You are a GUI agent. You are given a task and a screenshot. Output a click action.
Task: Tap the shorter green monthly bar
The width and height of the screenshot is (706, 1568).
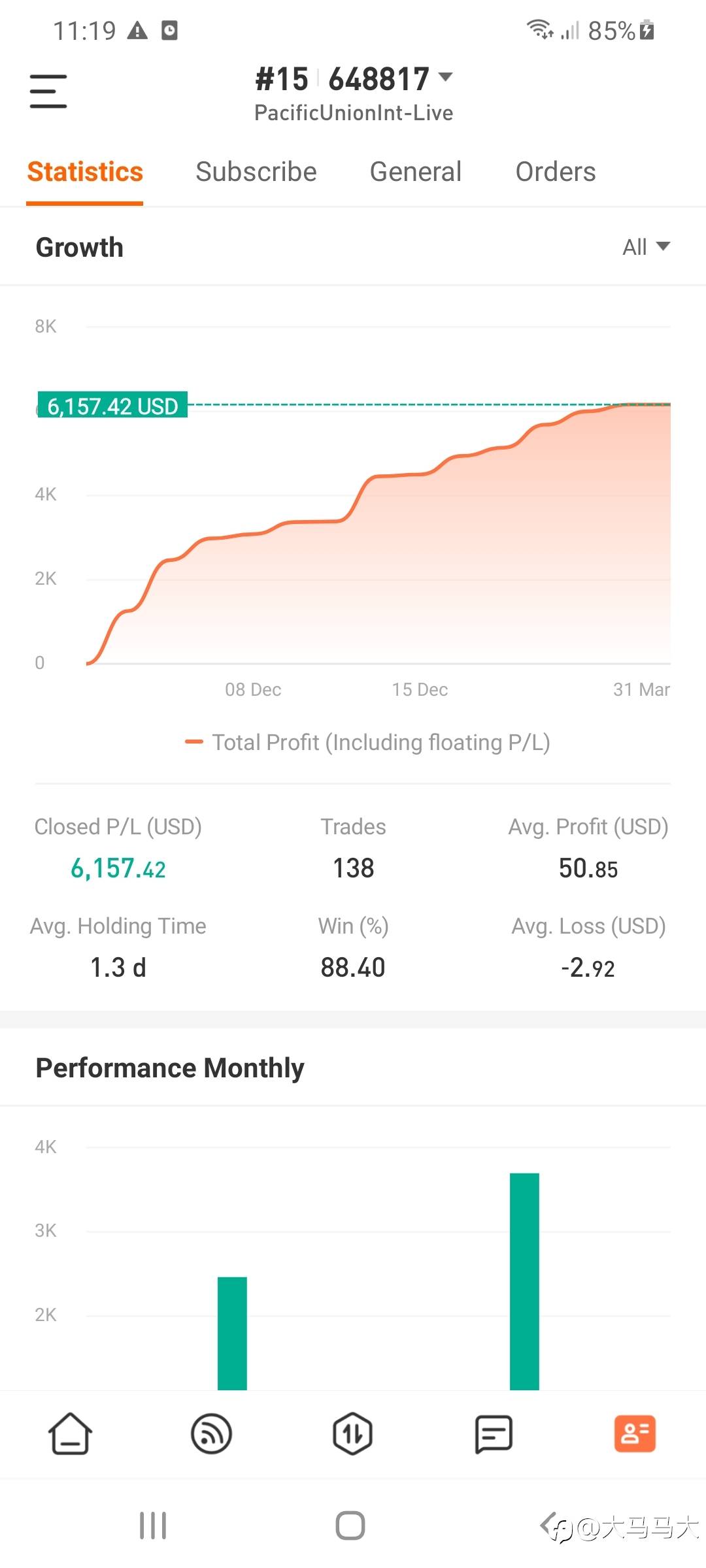[x=232, y=1333]
